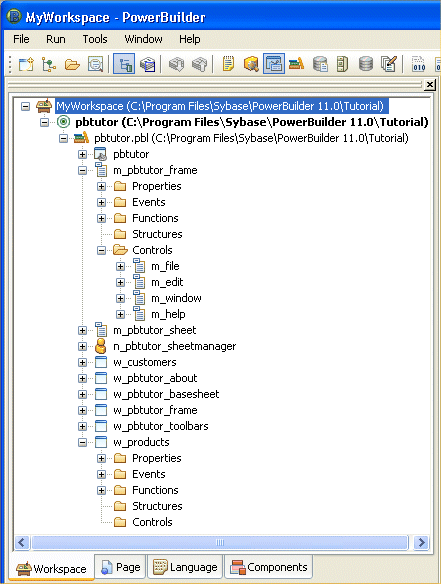Select Structures under m_pbtutor_frame
Viewport: 441px width, 584px height.
coord(157,234)
